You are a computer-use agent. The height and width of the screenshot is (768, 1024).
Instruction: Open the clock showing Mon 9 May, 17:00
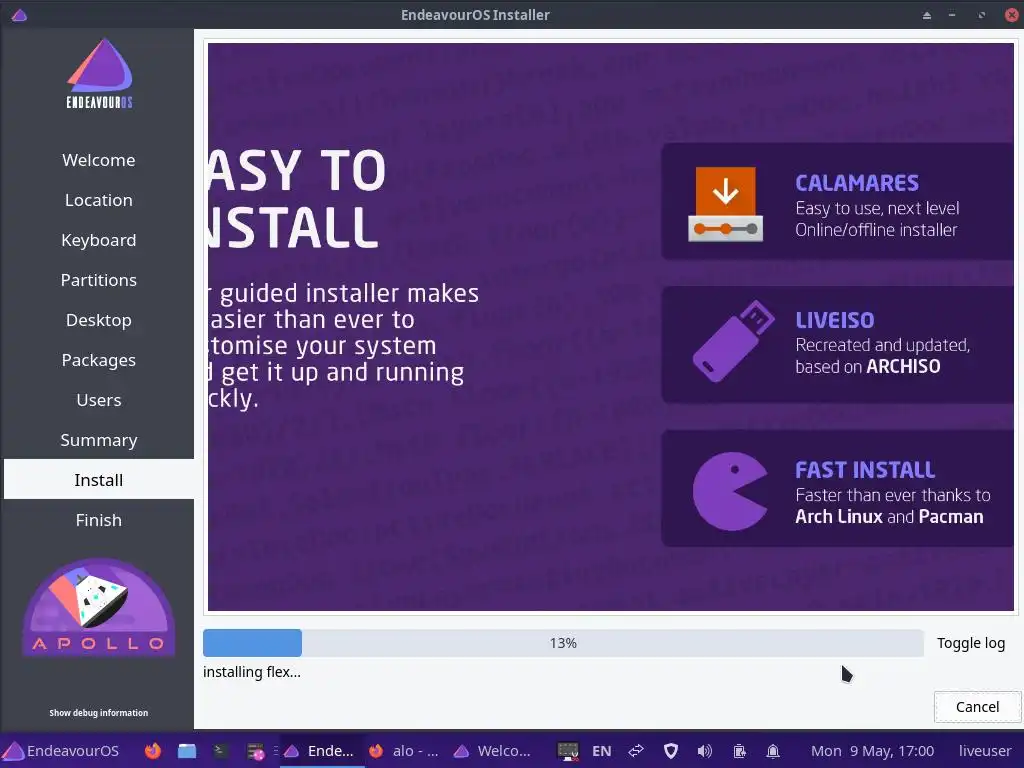pyautogui.click(x=872, y=751)
